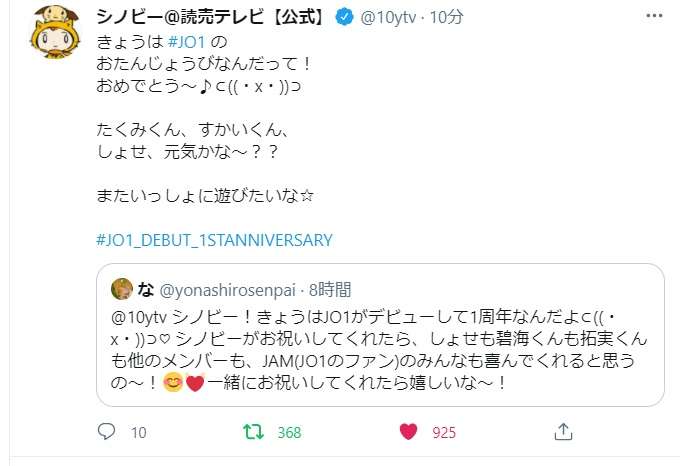Click the blue verified checkmark badge

pos(344,17)
